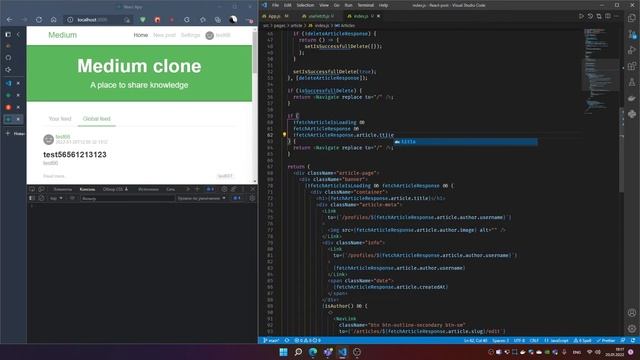Image resolution: width=640 pixels, height=360 pixels.
Task: Open errors and warnings in status bar
Action: click(x=307, y=340)
